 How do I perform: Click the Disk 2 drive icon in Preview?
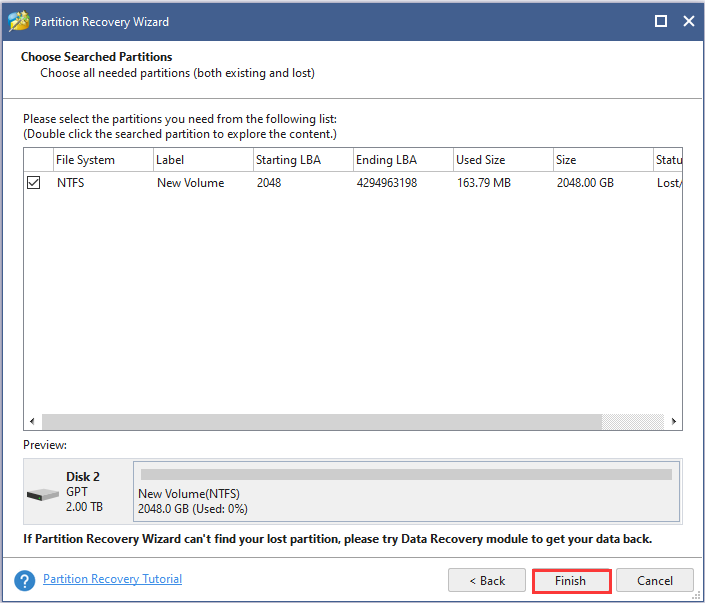click(43, 495)
